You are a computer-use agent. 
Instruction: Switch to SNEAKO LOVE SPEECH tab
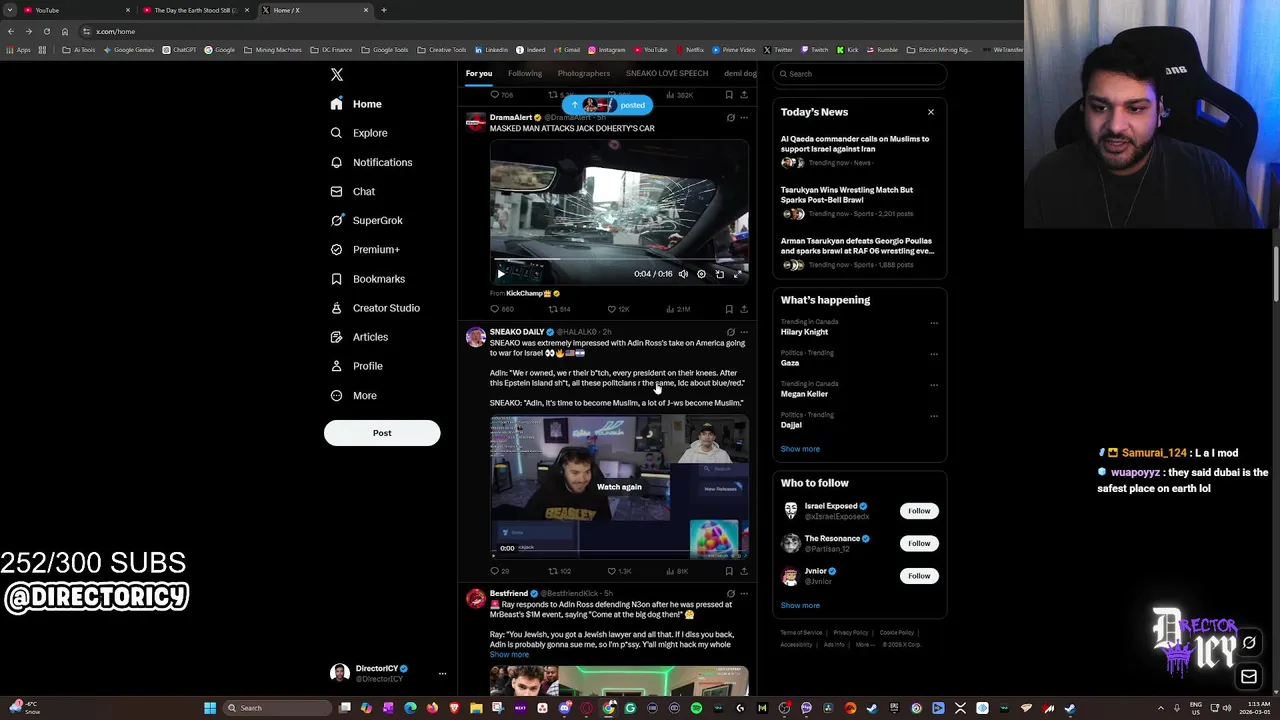click(x=666, y=73)
